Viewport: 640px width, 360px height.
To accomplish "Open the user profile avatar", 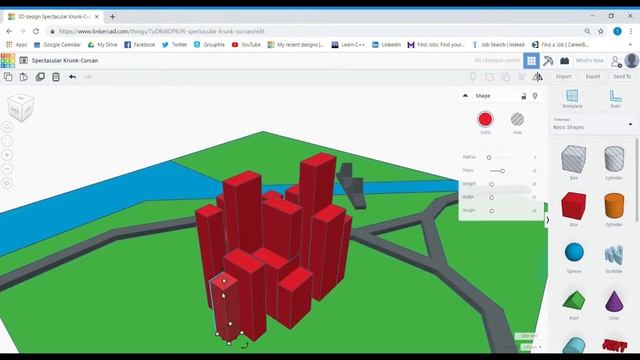I will (631, 61).
